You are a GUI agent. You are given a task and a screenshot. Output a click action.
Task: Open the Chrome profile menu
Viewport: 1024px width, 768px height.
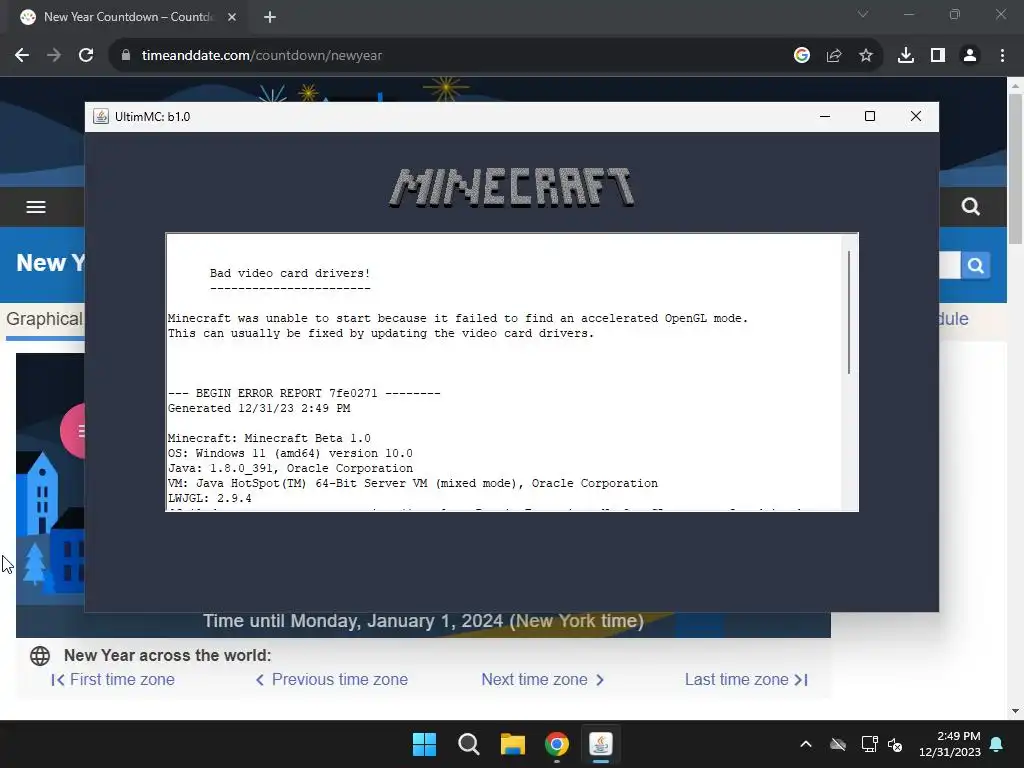[970, 56]
